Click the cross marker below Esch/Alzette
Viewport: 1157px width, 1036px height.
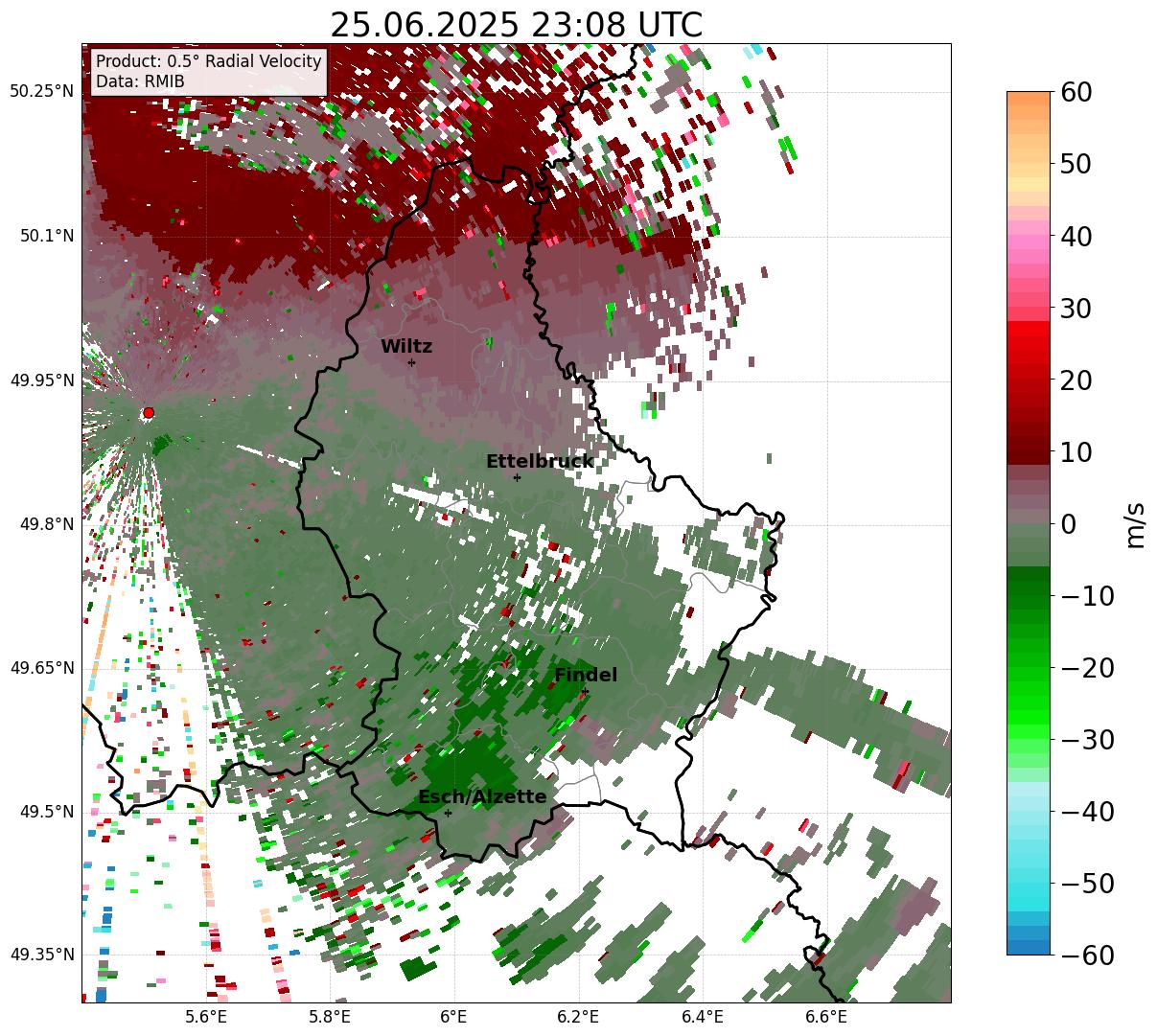(448, 813)
